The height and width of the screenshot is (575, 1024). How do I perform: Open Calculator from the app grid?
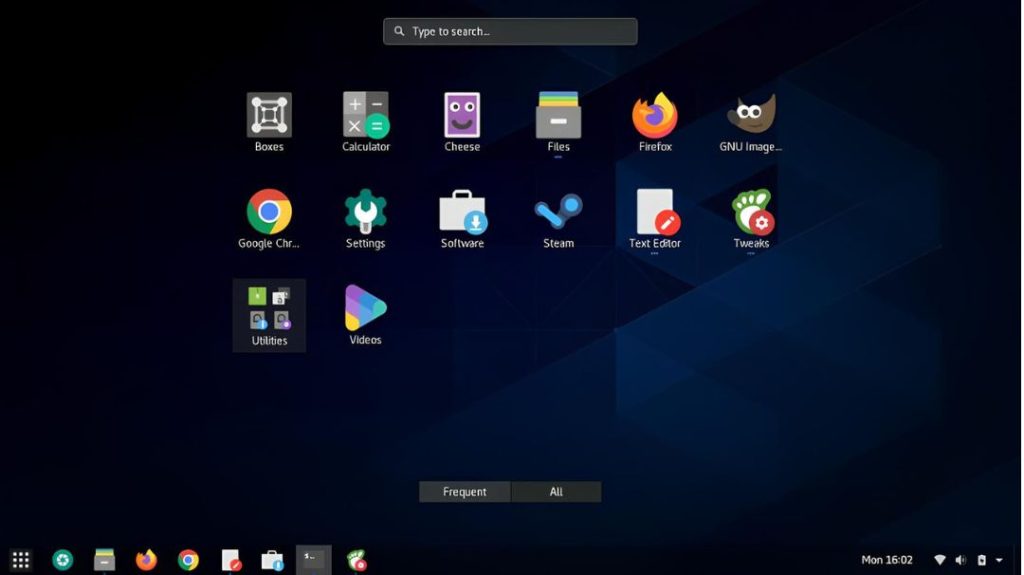pos(366,122)
